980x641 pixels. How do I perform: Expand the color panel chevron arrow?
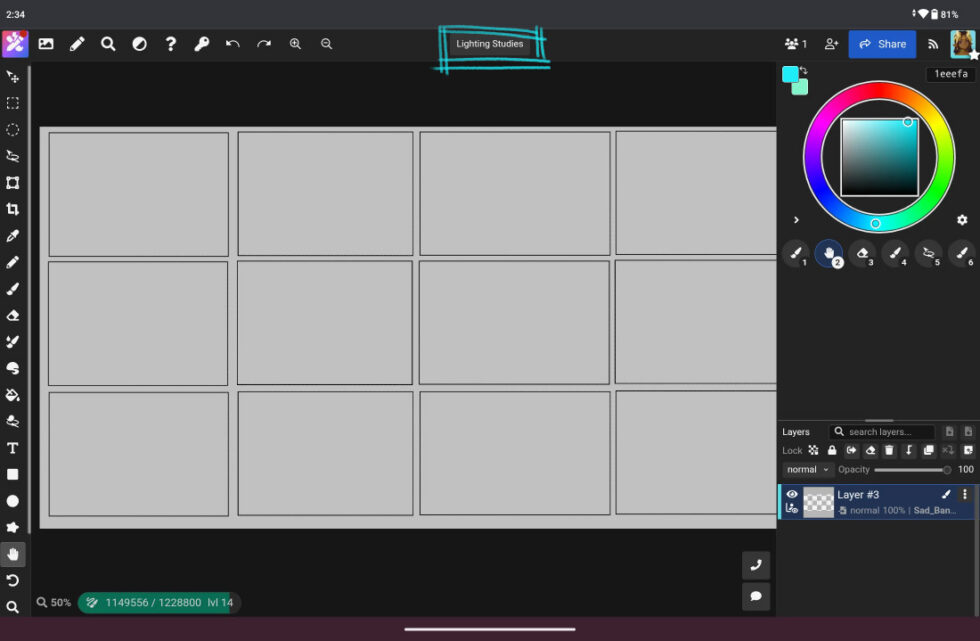coord(796,220)
